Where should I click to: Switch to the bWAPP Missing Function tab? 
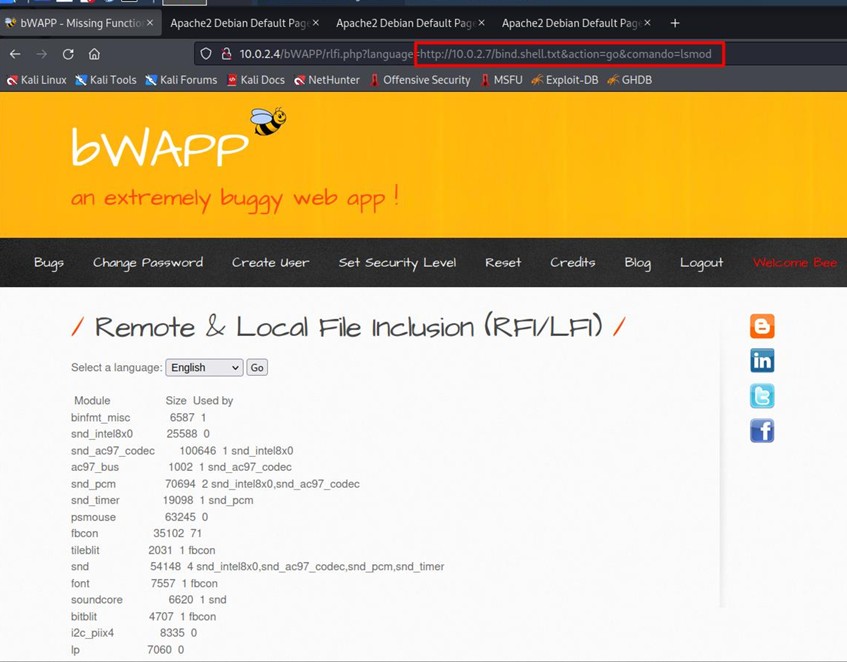(x=78, y=23)
